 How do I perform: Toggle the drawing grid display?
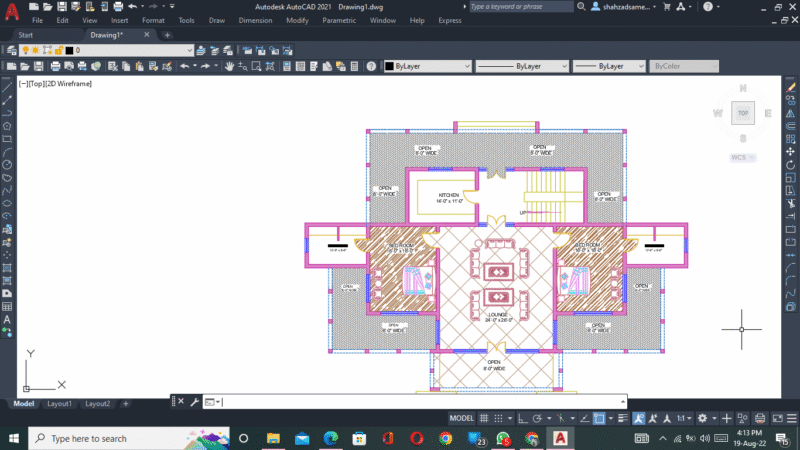click(484, 418)
